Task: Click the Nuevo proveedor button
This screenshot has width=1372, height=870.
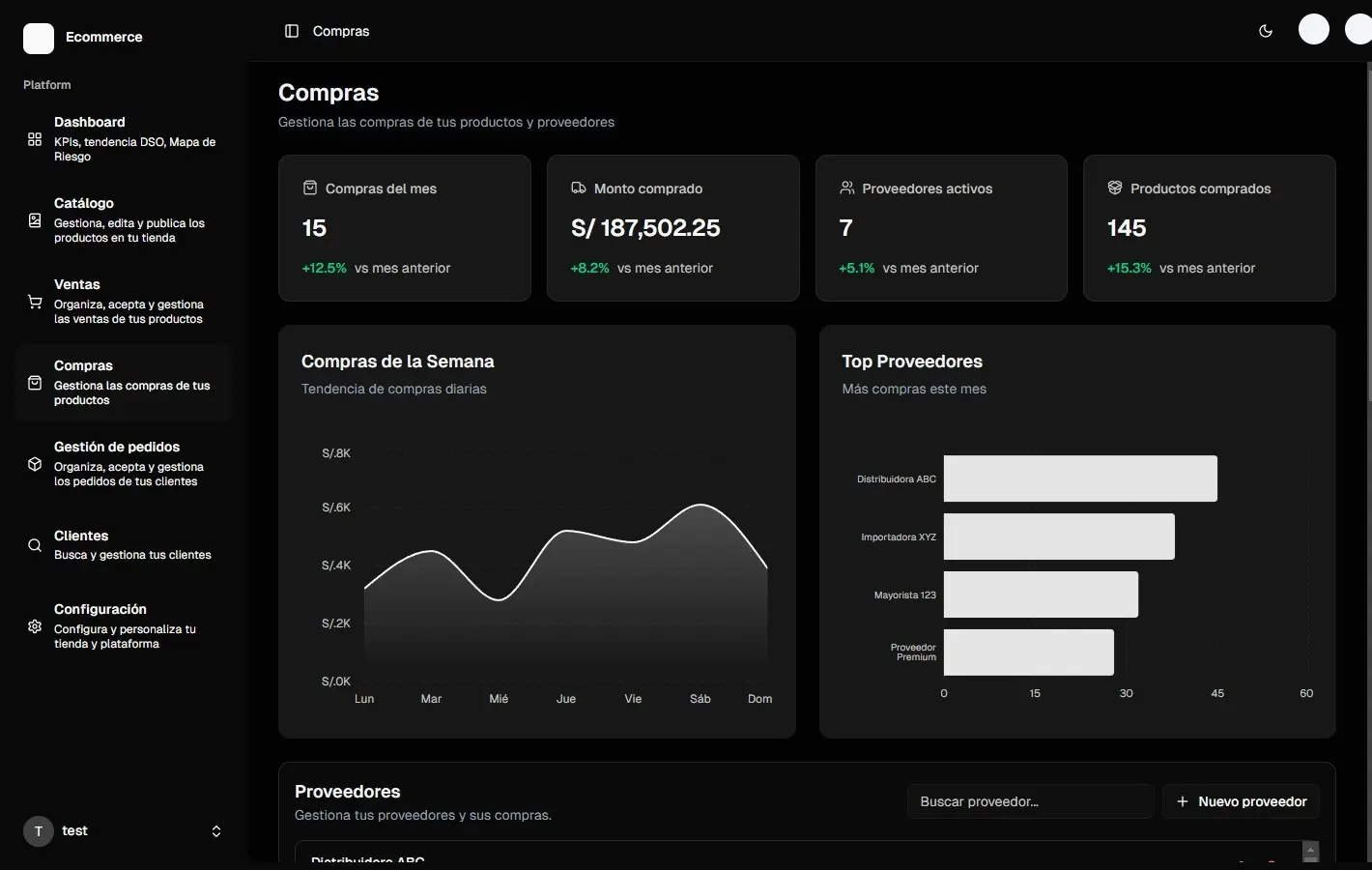Action: [1241, 801]
